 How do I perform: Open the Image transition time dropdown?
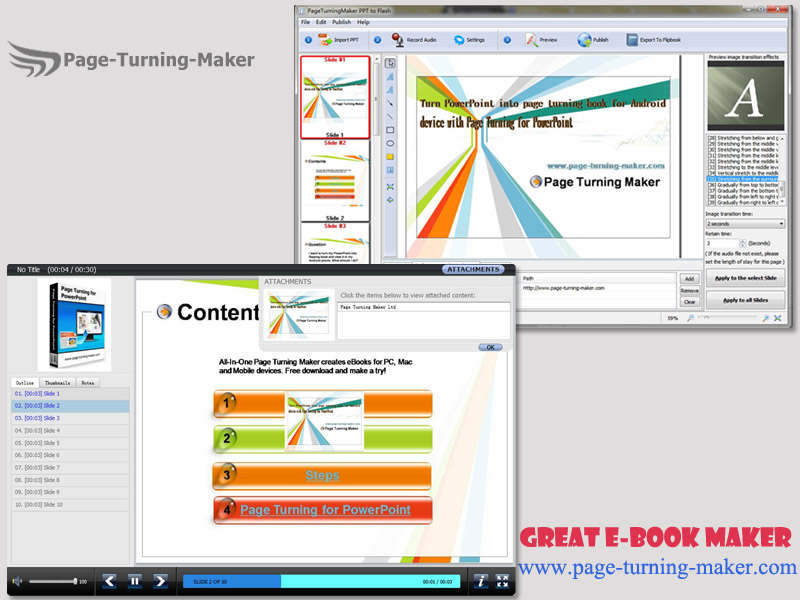coord(745,224)
